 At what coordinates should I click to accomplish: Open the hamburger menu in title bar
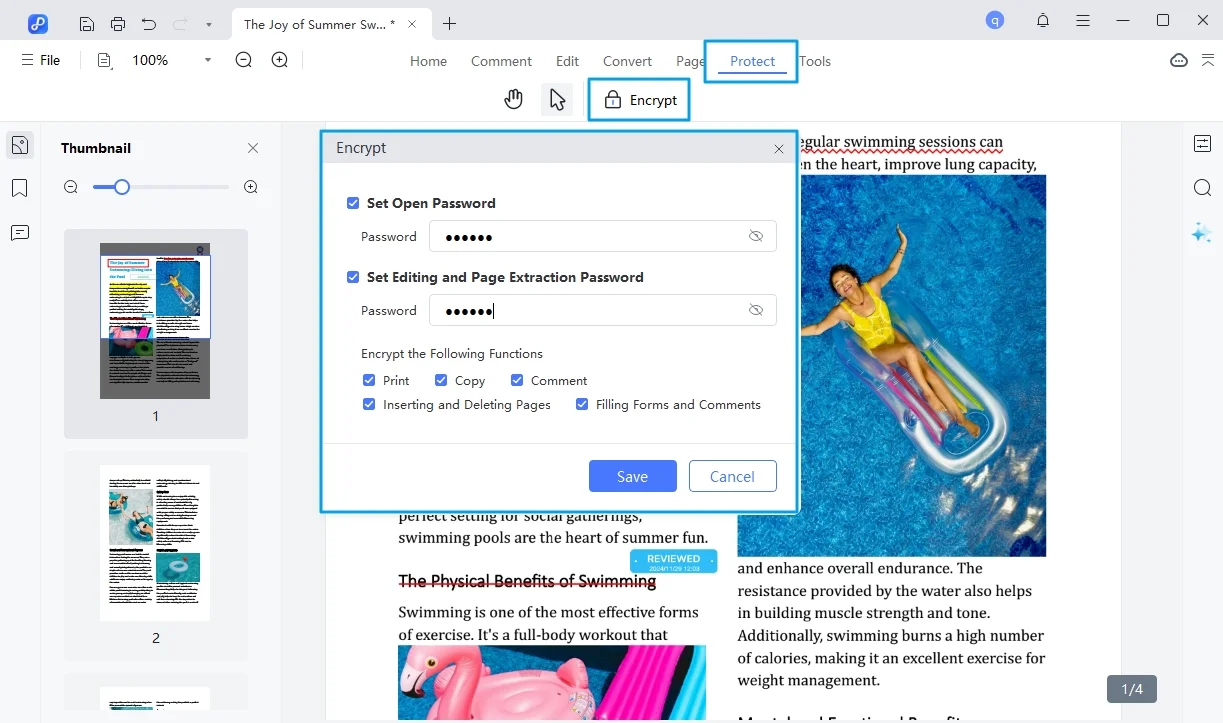(1083, 21)
